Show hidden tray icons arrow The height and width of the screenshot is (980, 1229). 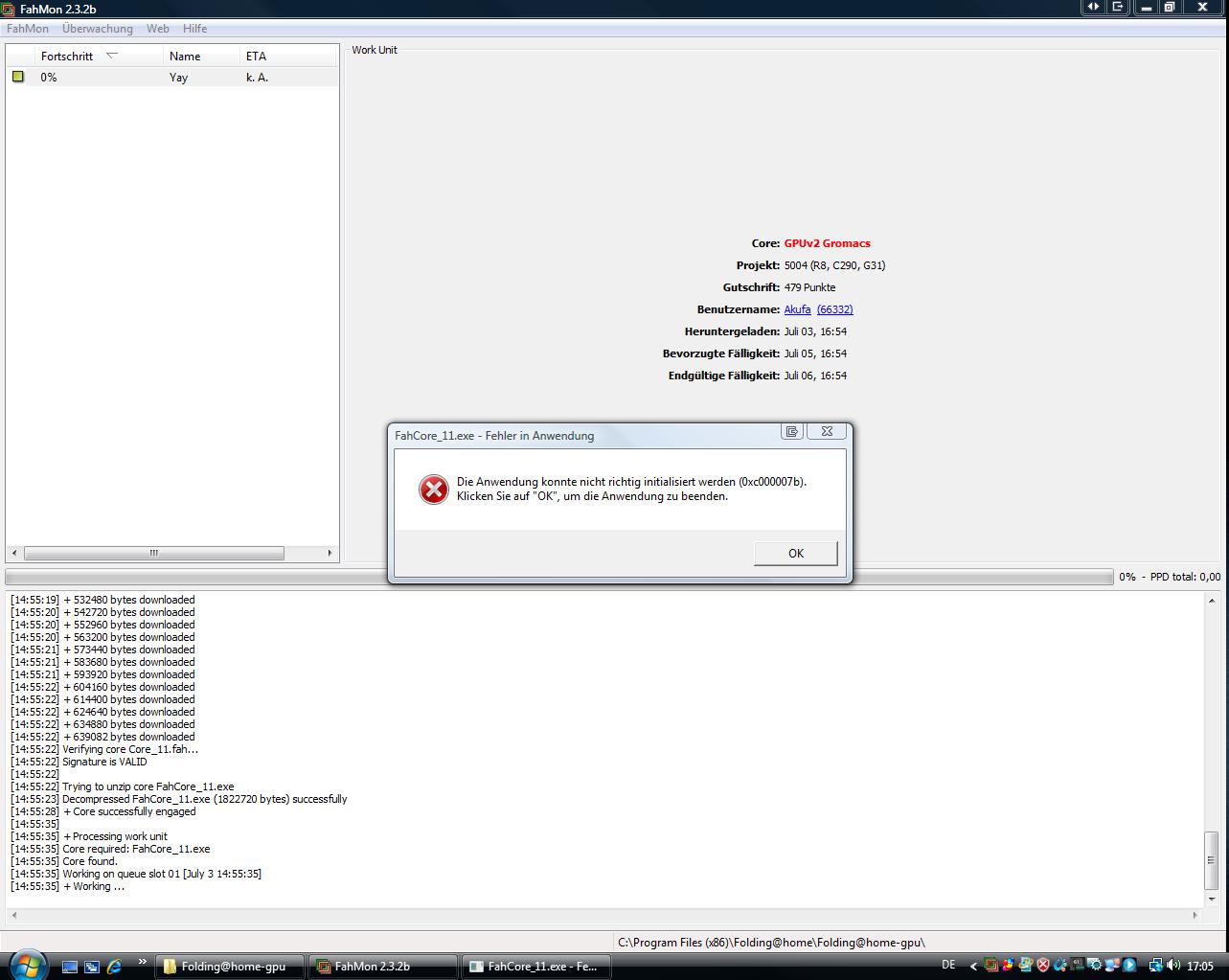[x=974, y=967]
